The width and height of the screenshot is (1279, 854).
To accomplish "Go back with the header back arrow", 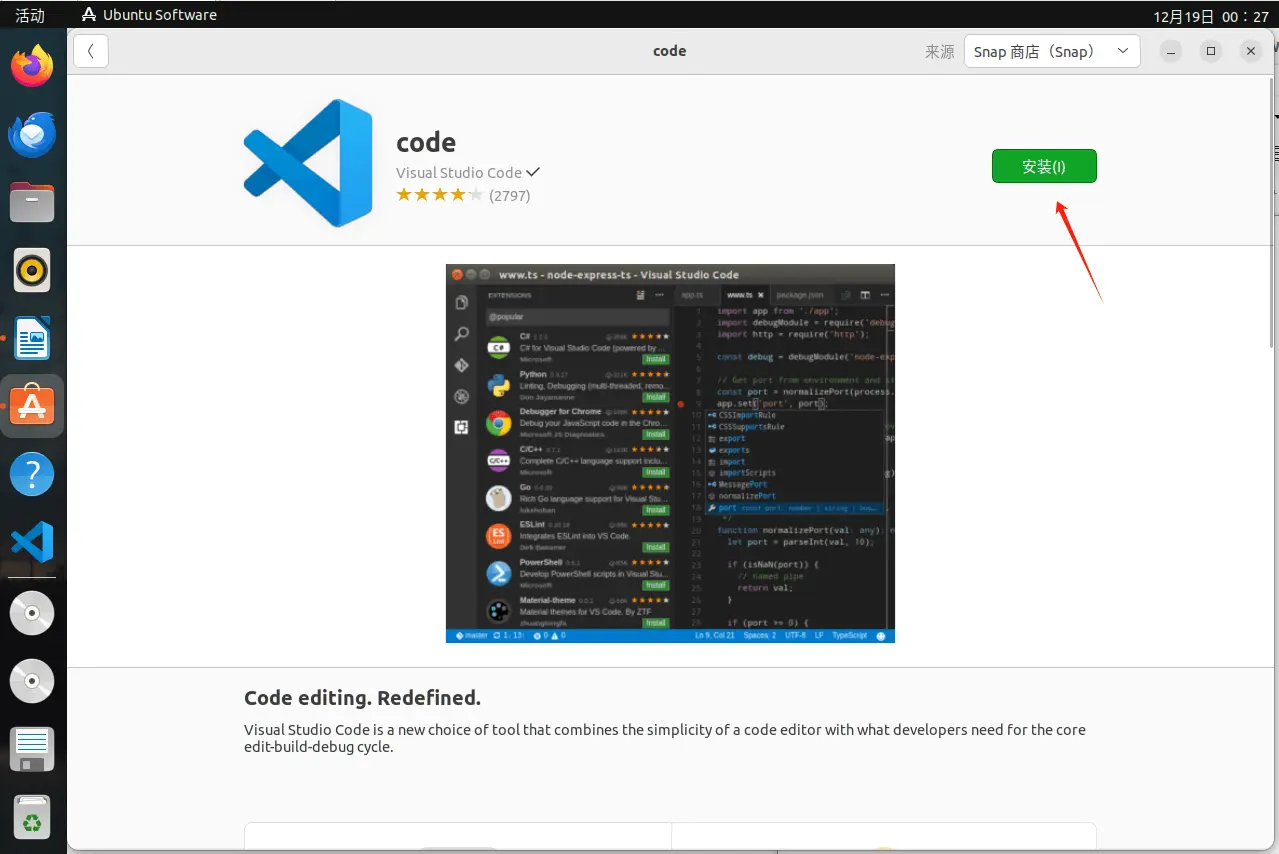I will point(91,51).
